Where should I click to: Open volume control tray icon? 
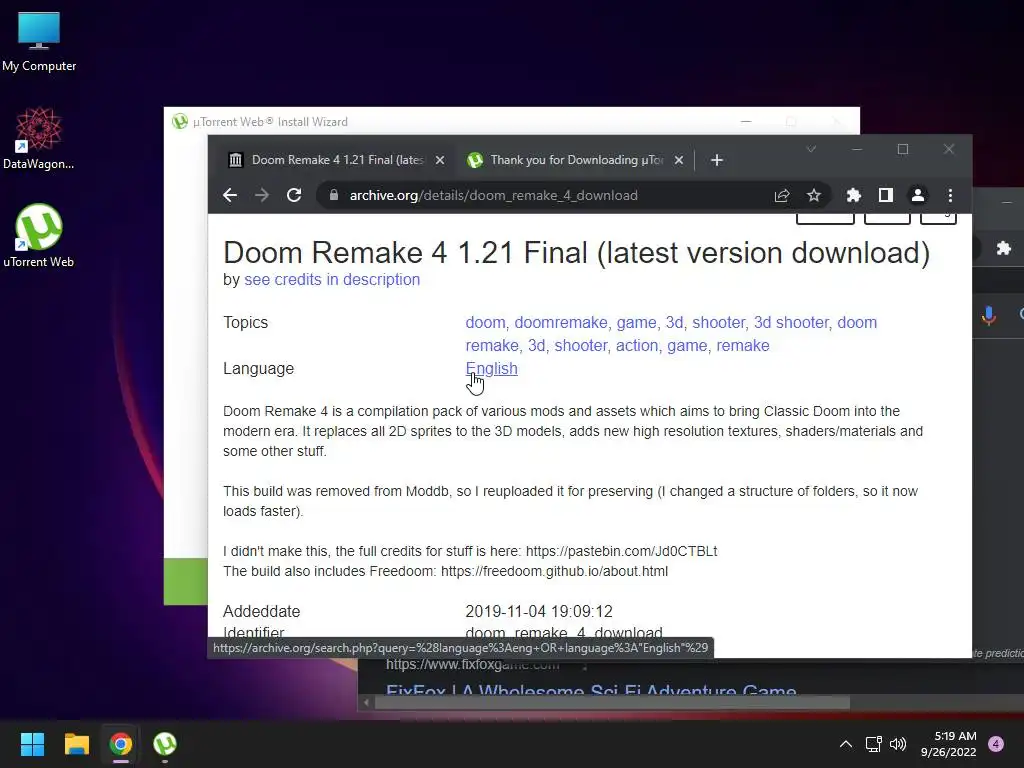coord(899,744)
